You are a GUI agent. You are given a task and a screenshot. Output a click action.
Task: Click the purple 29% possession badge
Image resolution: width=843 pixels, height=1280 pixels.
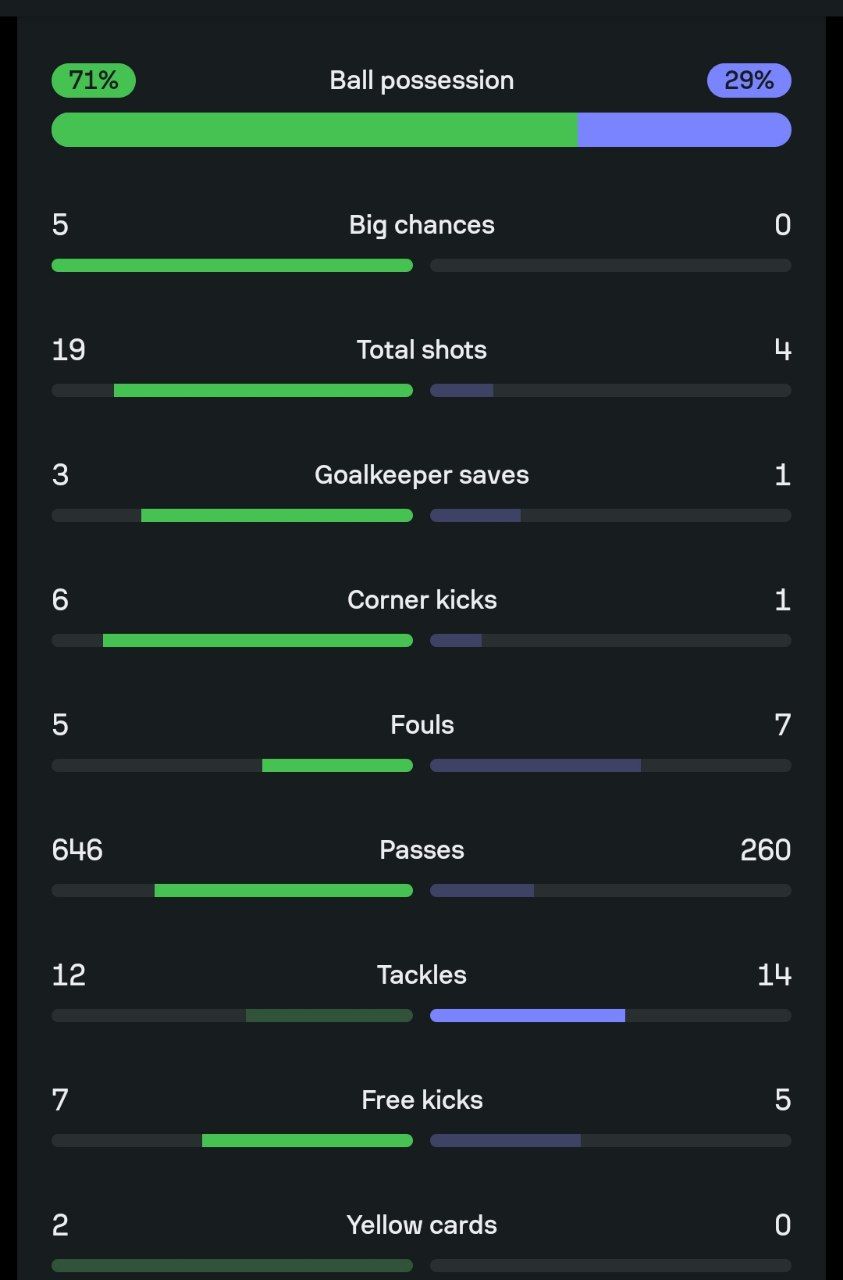(x=749, y=80)
